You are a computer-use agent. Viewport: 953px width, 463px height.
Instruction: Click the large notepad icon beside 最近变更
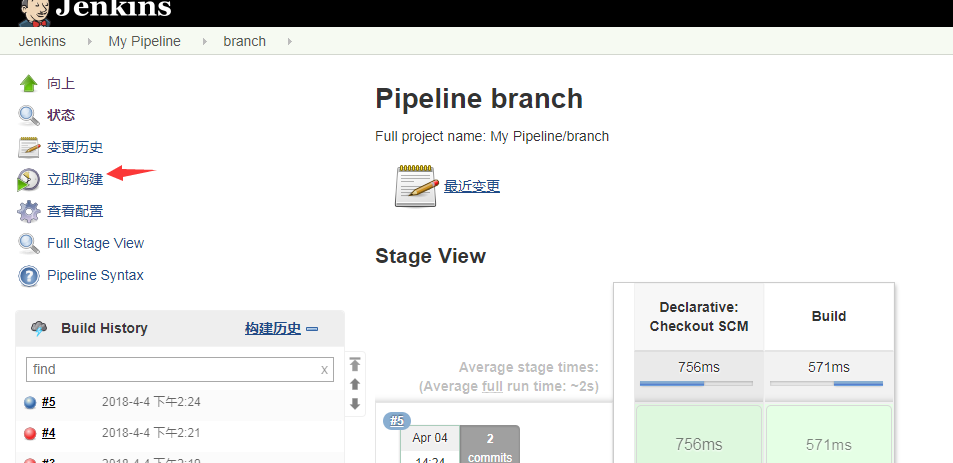click(416, 186)
